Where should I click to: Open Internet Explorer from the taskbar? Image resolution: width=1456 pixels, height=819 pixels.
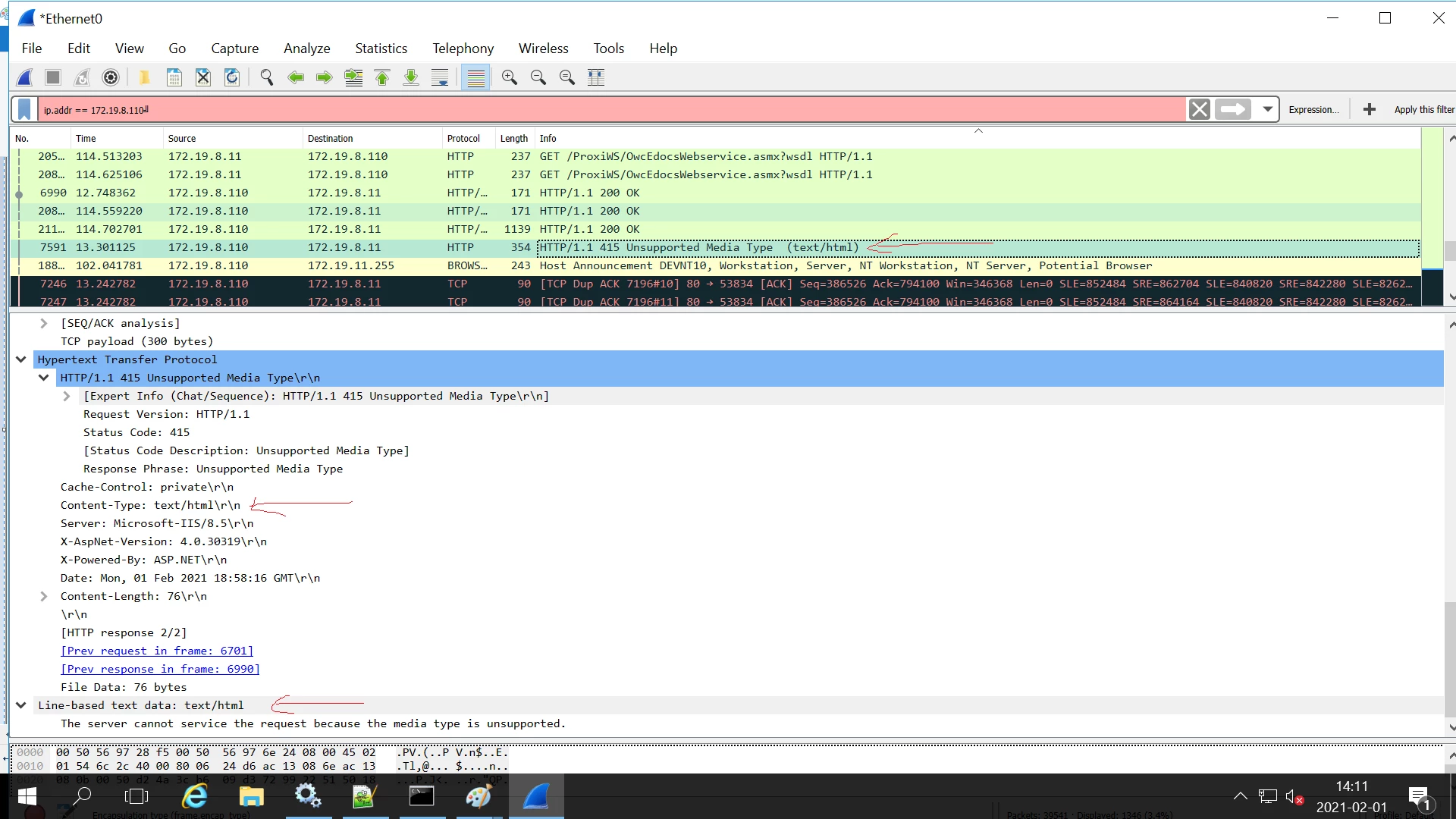click(x=195, y=796)
